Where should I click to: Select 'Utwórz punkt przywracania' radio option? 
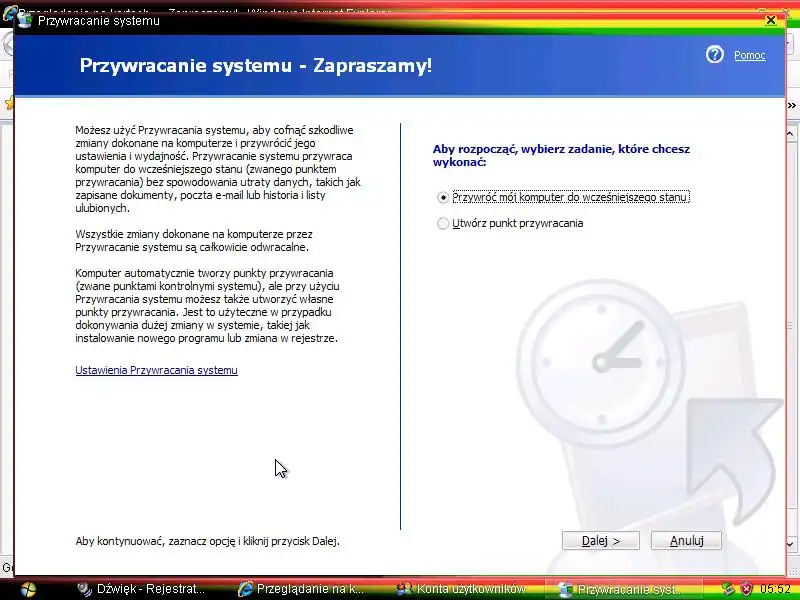(443, 223)
